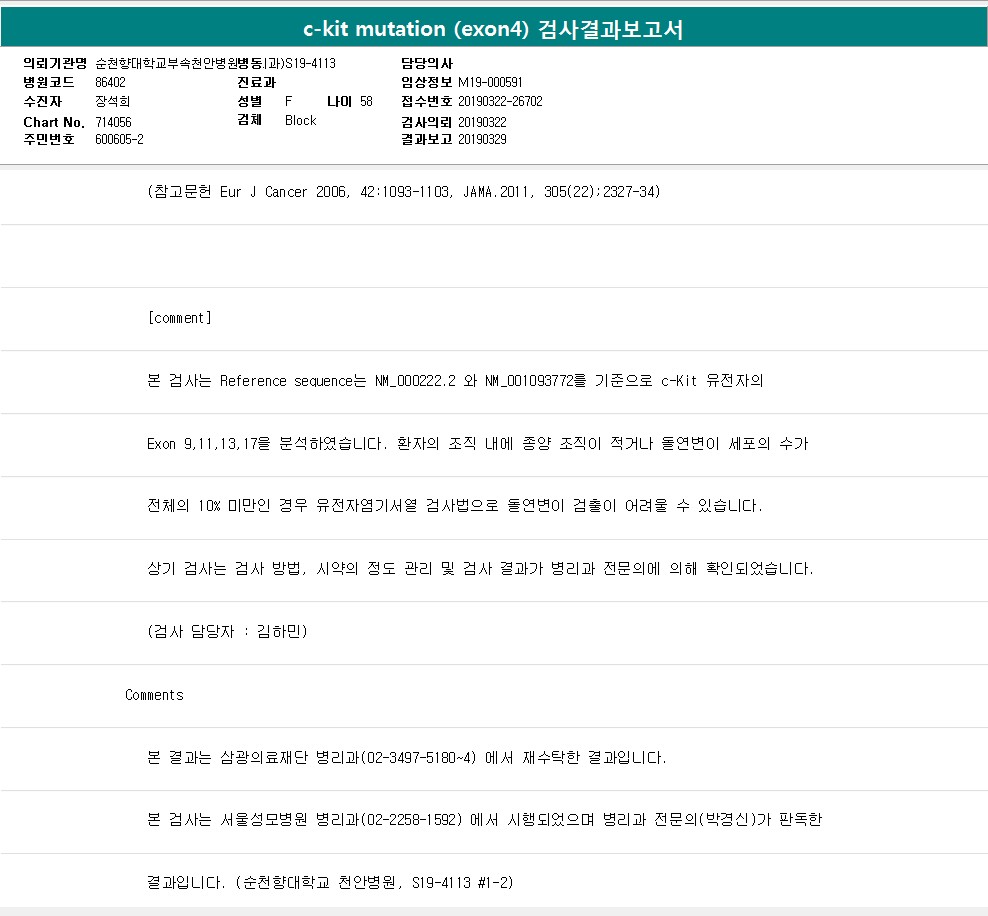The width and height of the screenshot is (988, 916).
Task: Click the 결과보고 label
Action: [x=427, y=139]
